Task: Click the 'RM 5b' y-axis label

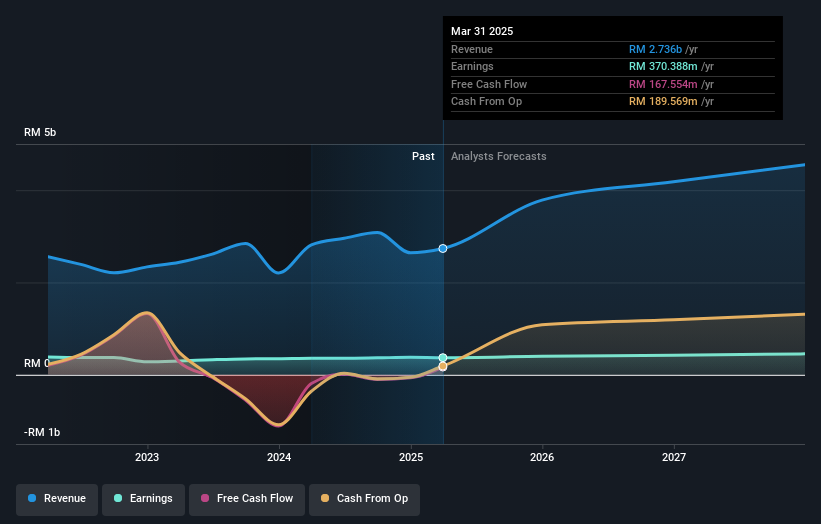Action: 40,132
